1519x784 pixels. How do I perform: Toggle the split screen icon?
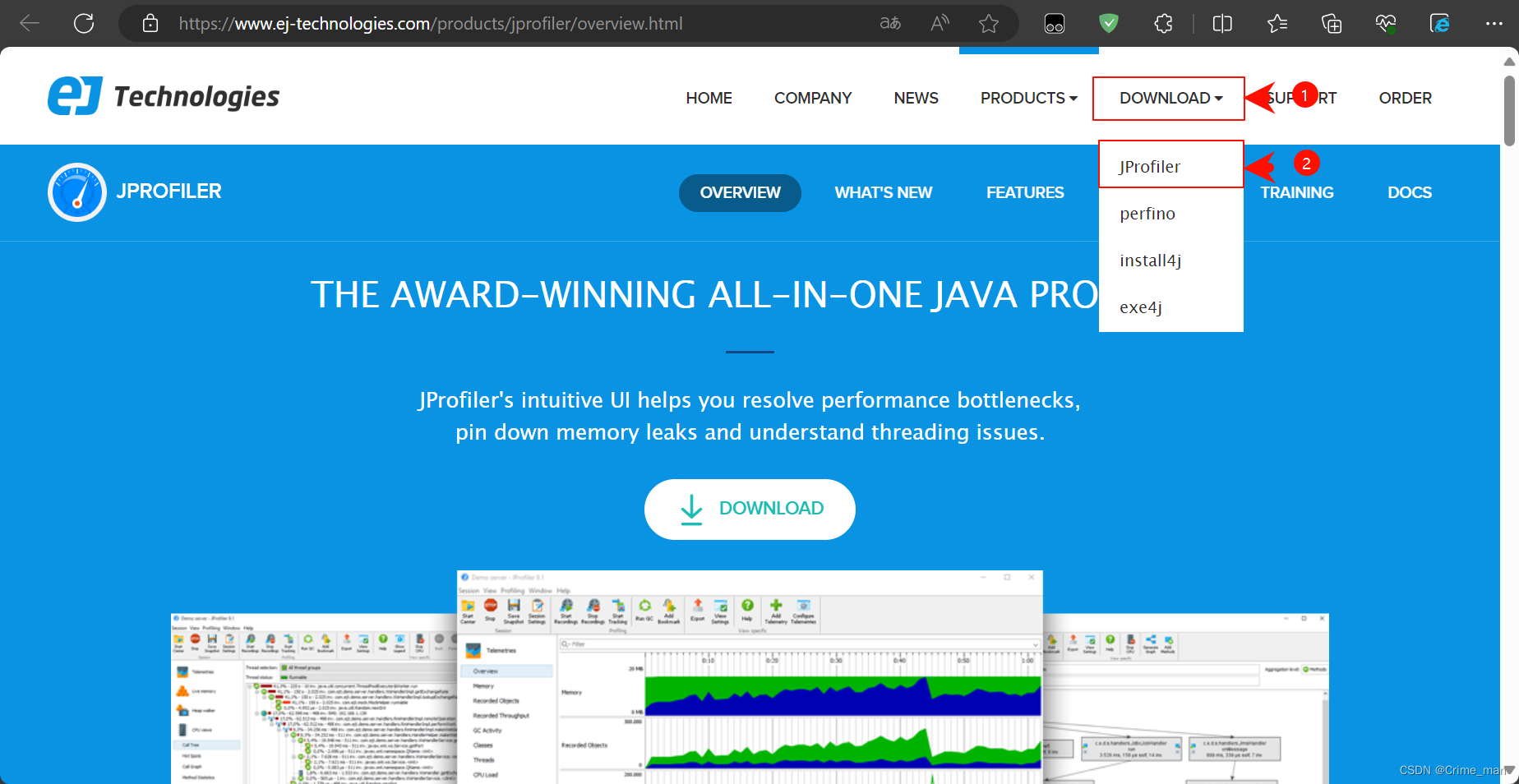click(x=1222, y=24)
